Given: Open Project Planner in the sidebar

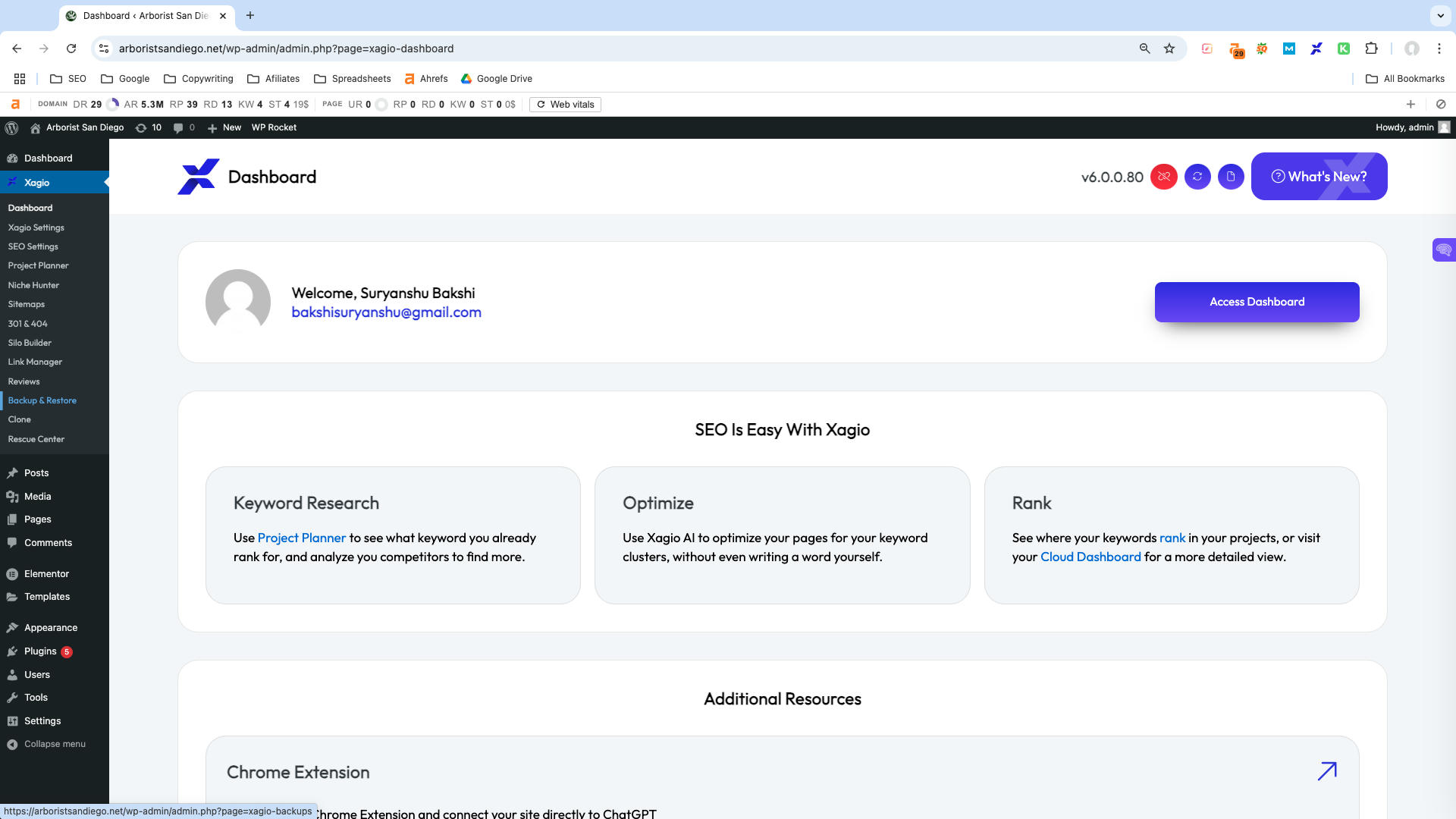Looking at the screenshot, I should pyautogui.click(x=38, y=265).
